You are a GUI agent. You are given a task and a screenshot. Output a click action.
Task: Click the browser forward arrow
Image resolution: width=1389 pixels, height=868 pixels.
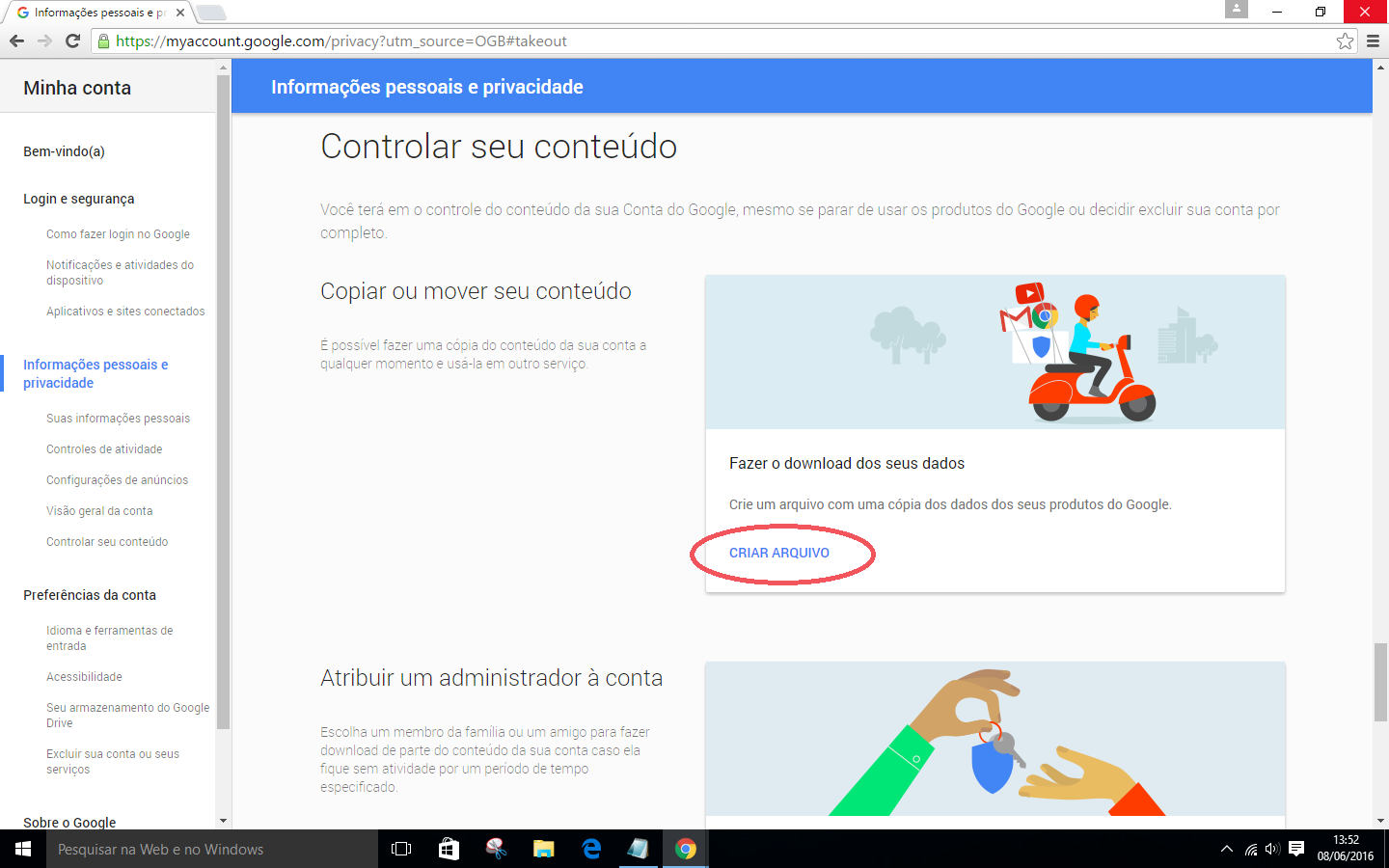point(44,41)
